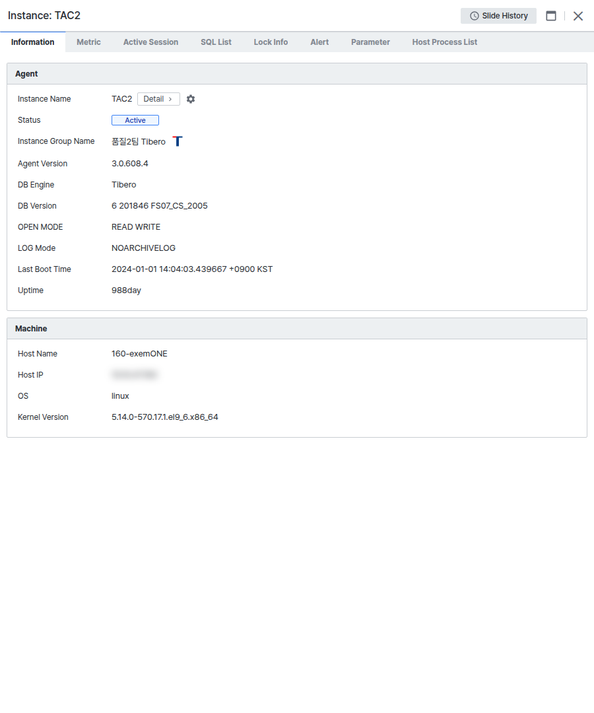This screenshot has height=713, width=594.
Task: Click the blurred Host IP value
Action: [x=134, y=375]
